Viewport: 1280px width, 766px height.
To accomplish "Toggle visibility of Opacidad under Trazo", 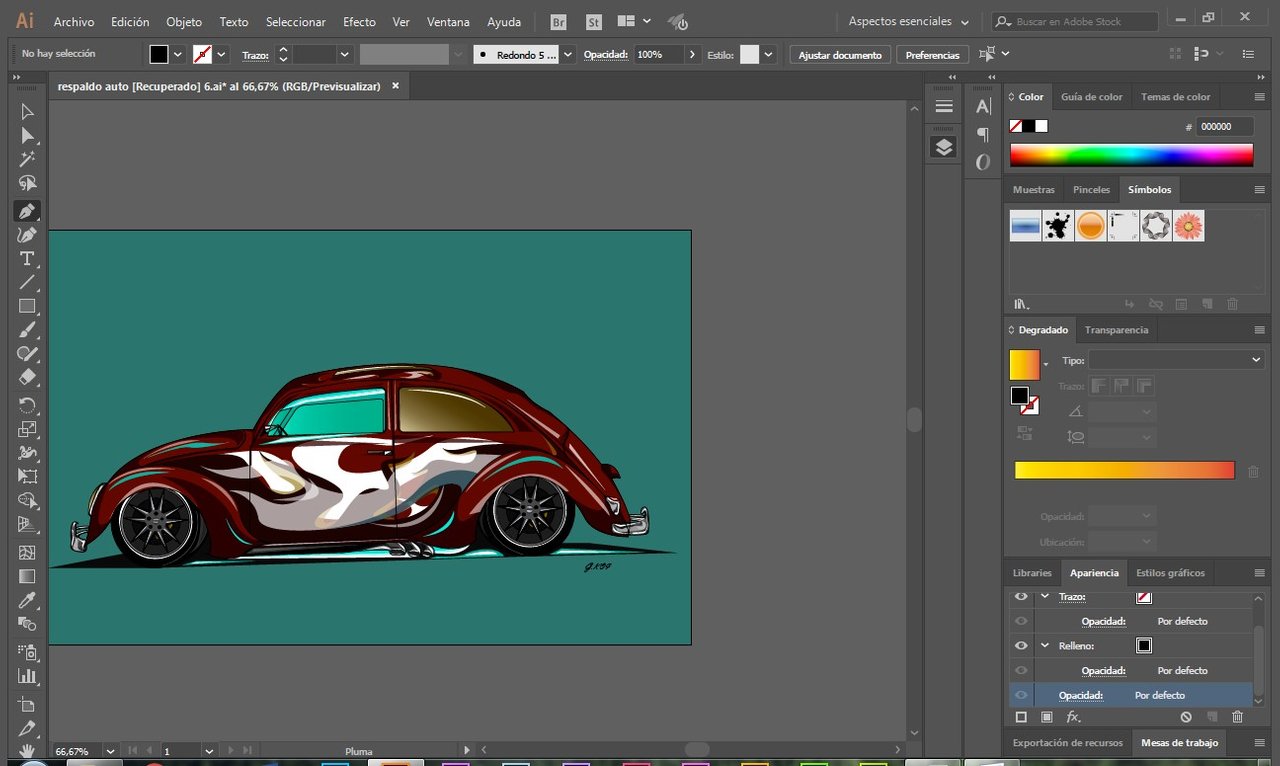I will pyautogui.click(x=1021, y=621).
